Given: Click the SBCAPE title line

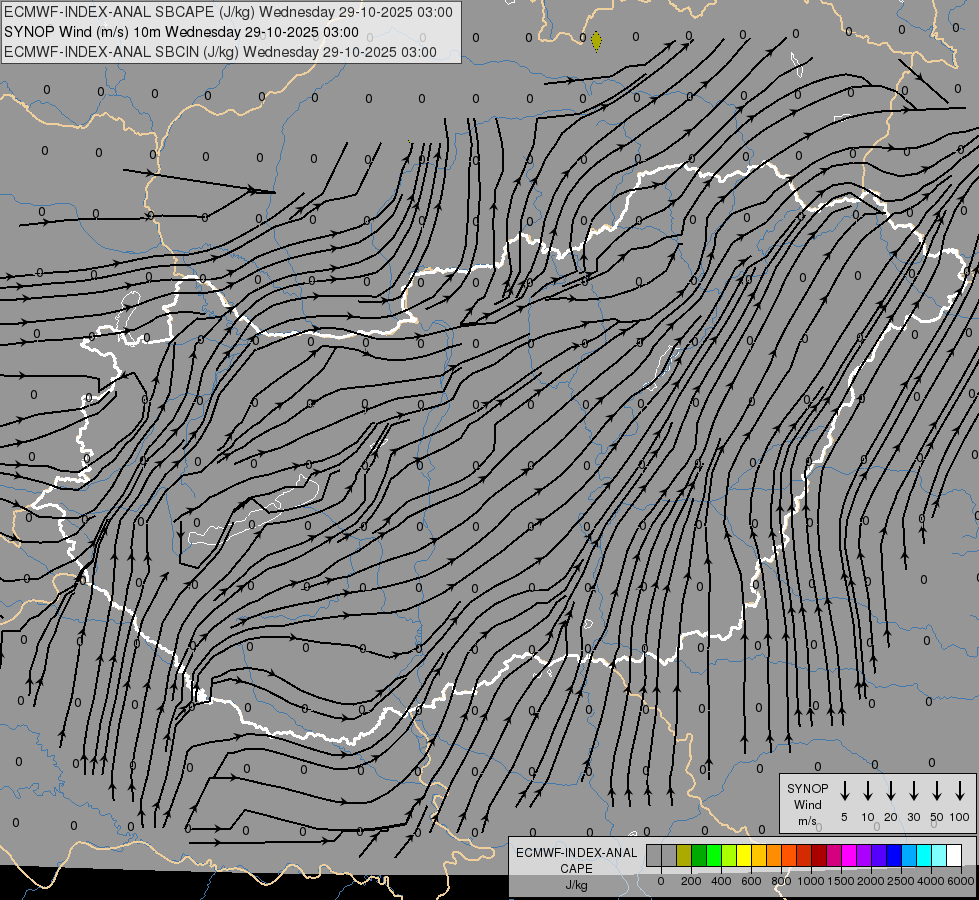Looking at the screenshot, I should click(x=229, y=12).
